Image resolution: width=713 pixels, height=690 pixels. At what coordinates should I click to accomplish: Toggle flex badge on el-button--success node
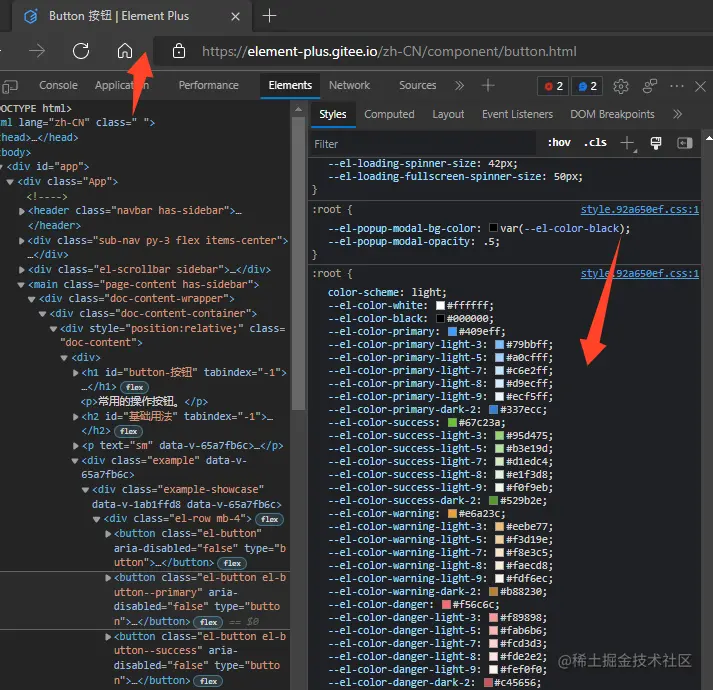[x=208, y=681]
